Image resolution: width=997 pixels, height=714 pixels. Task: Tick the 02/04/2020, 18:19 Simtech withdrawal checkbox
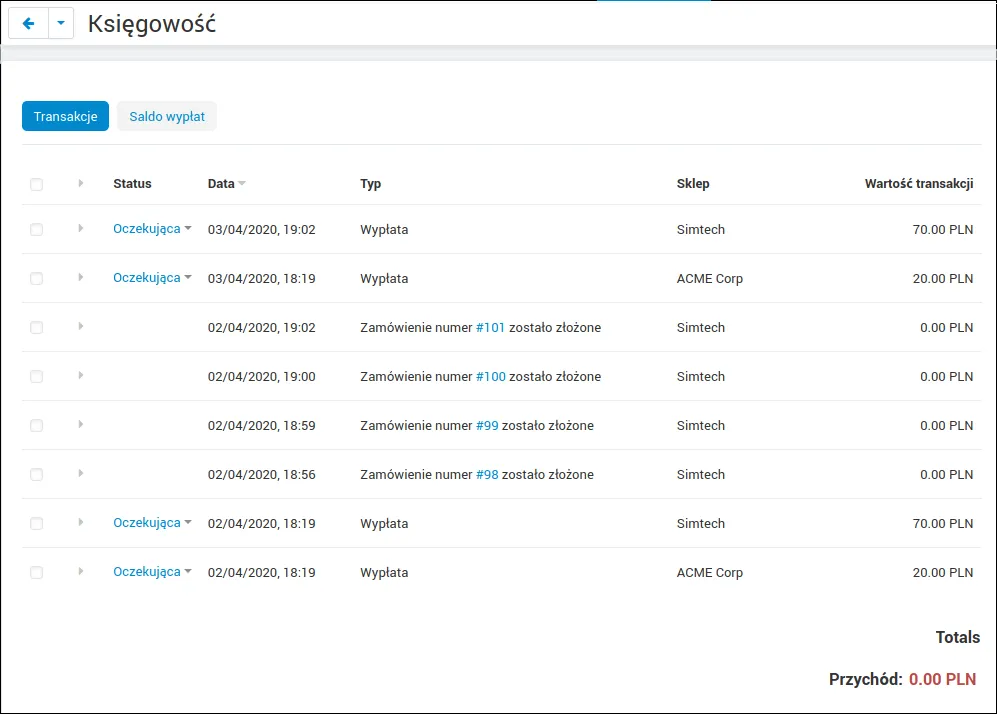tap(36, 523)
